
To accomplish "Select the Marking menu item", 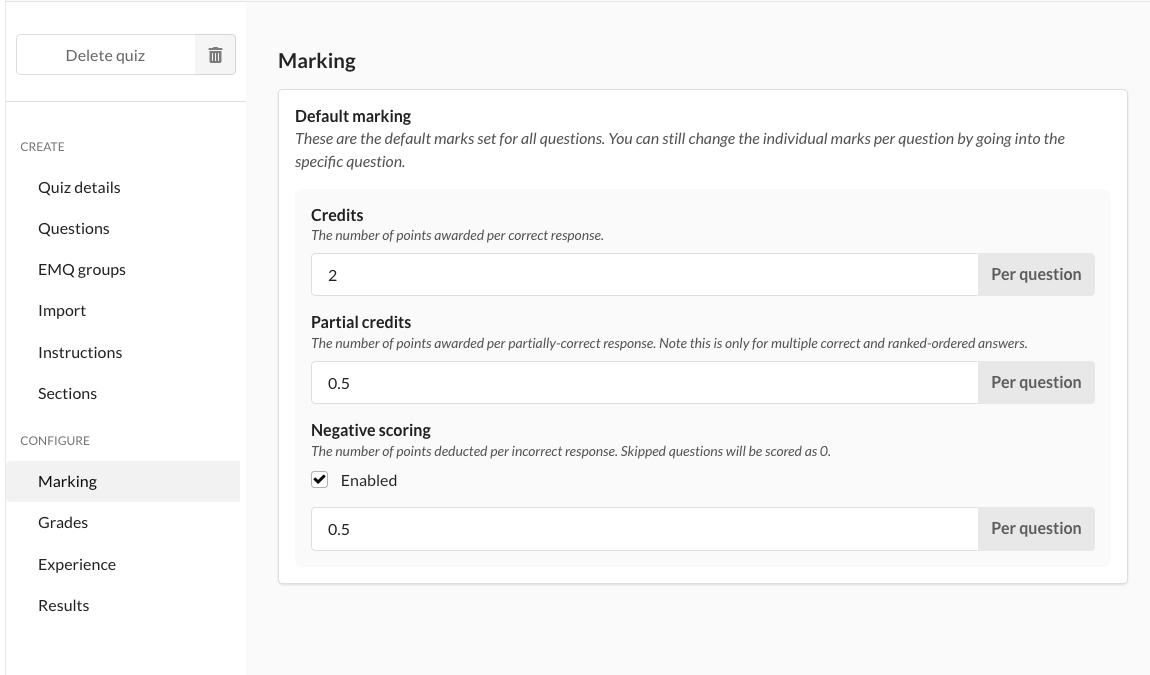I will click(x=68, y=481).
